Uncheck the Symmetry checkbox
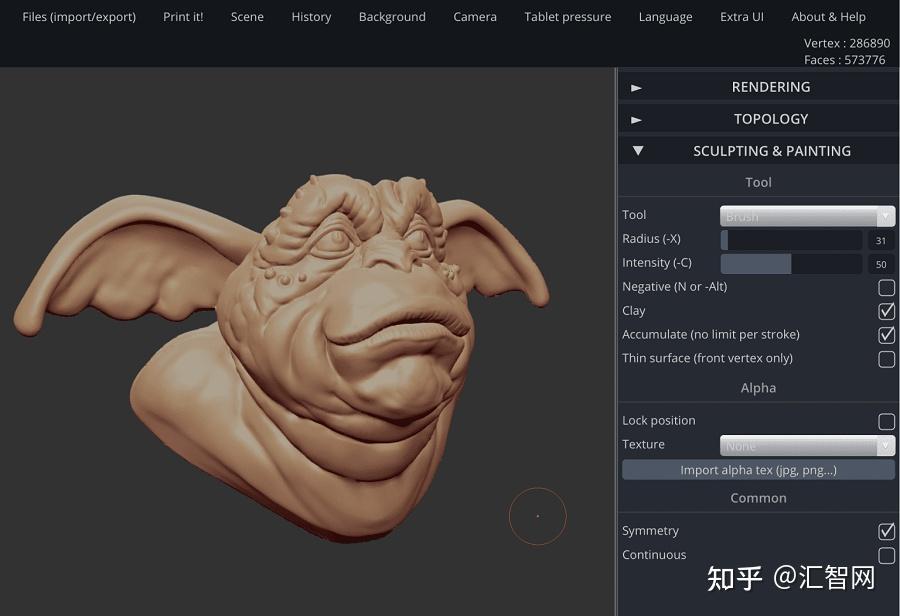The width and height of the screenshot is (900, 616). coord(886,532)
